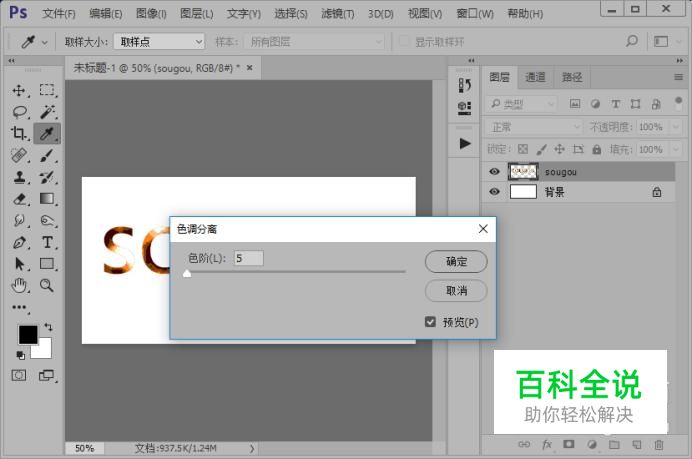Click the Actions play panel icon
This screenshot has width=692, height=459.
click(x=464, y=143)
